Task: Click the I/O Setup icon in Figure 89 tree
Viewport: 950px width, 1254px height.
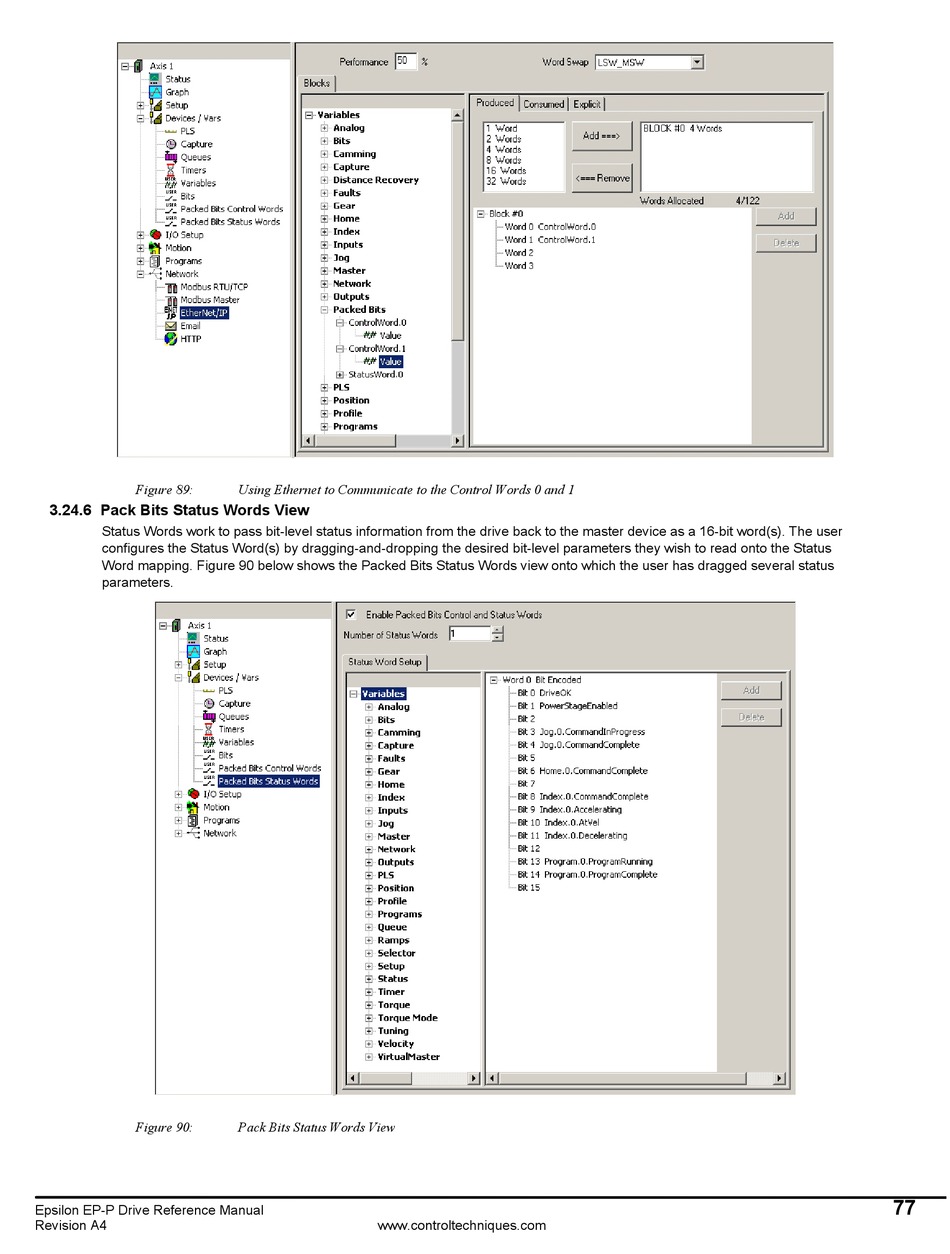Action: coord(155,235)
